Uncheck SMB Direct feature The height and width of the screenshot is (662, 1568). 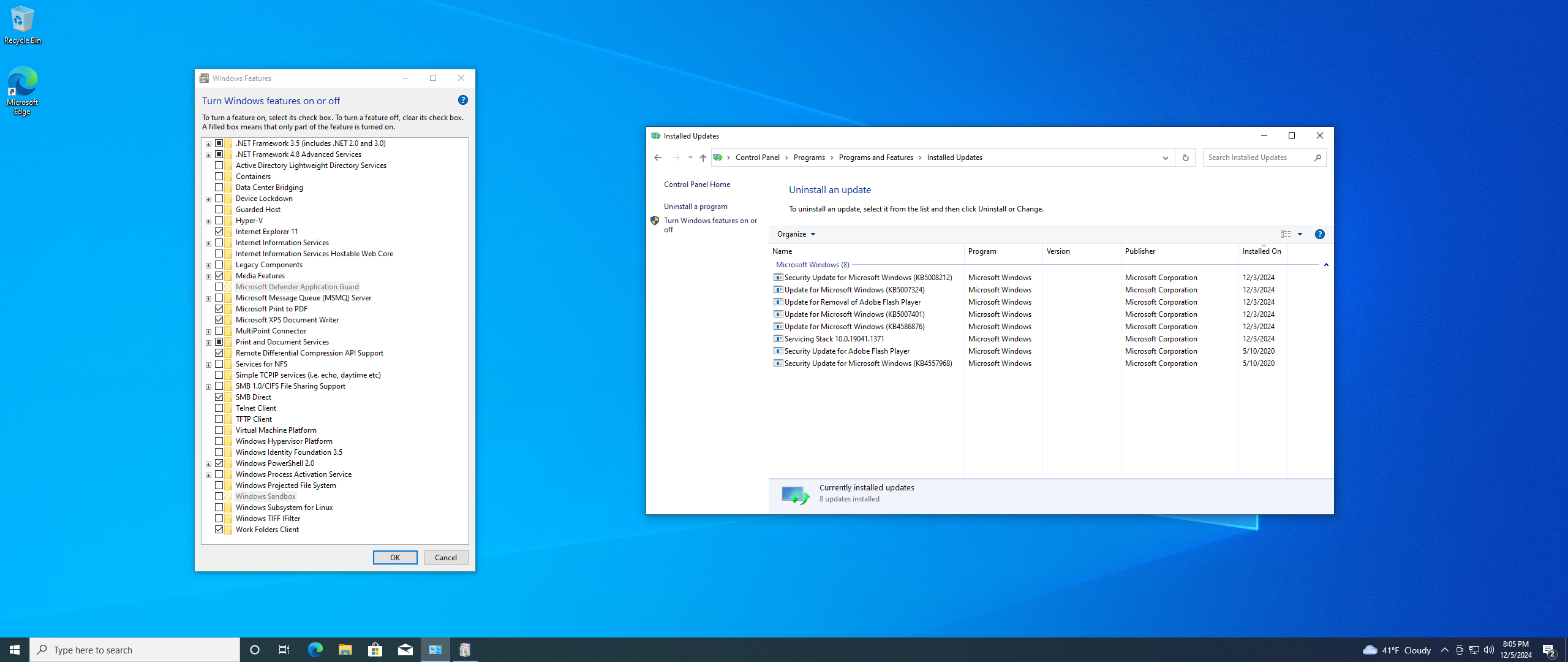click(x=219, y=397)
